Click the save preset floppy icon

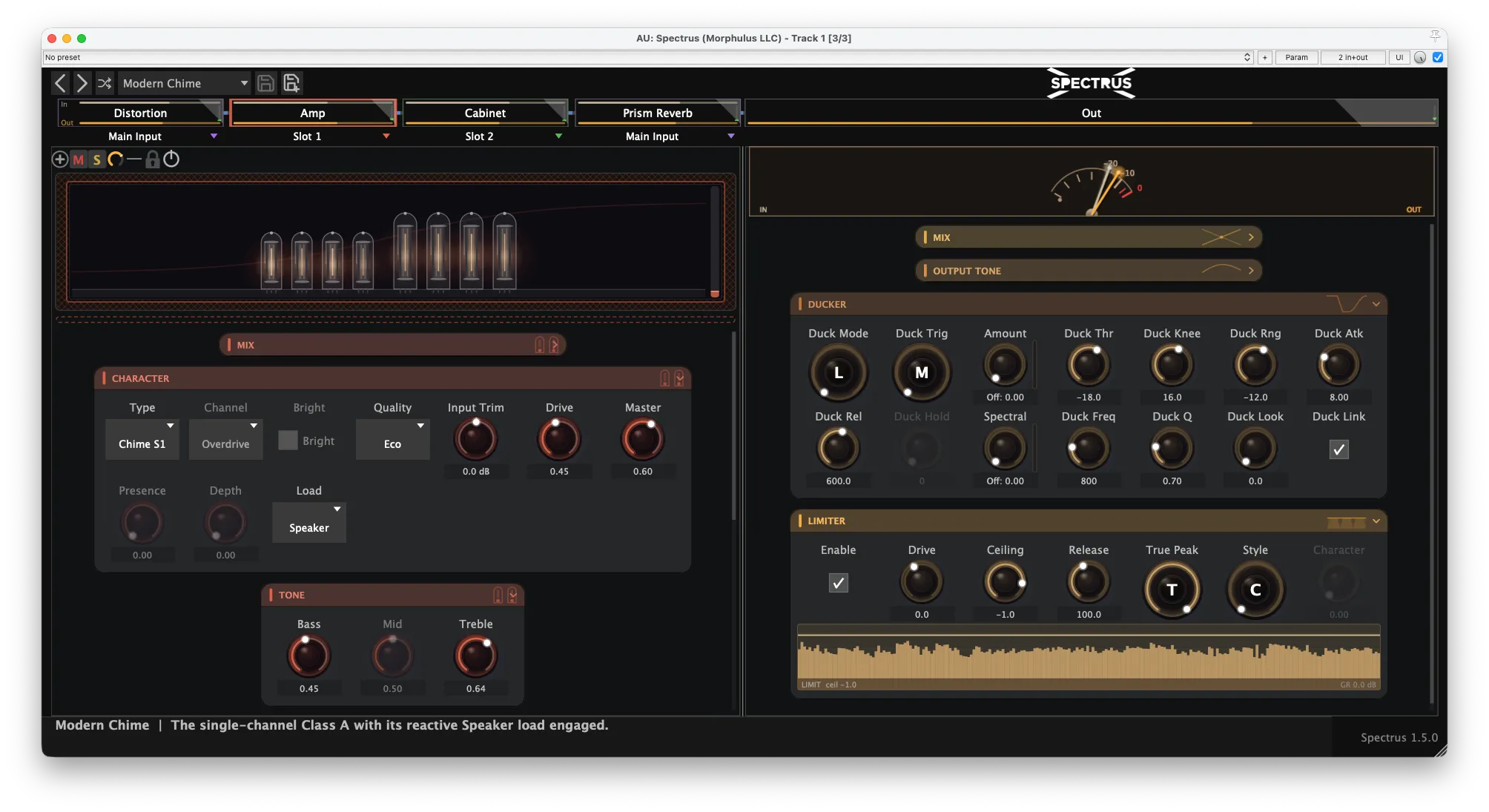click(265, 83)
